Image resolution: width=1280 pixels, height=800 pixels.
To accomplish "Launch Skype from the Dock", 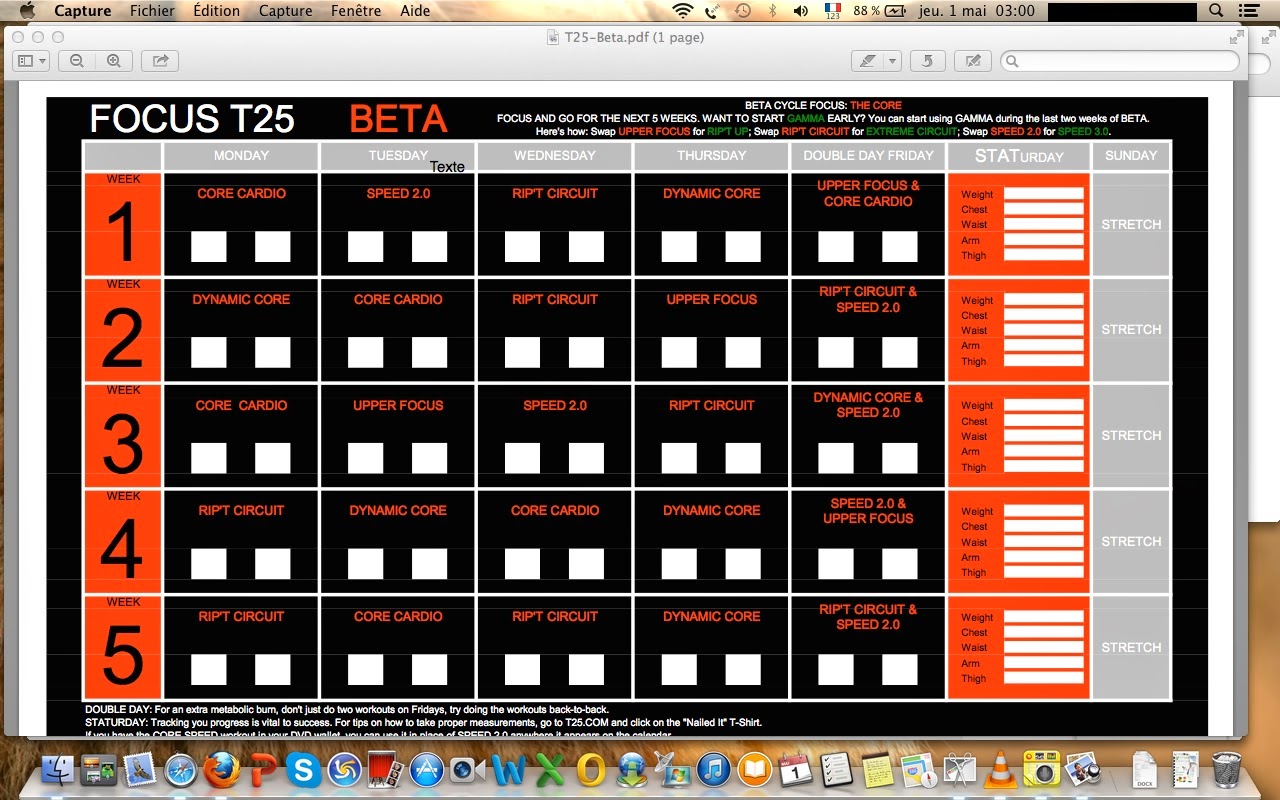I will (x=304, y=771).
